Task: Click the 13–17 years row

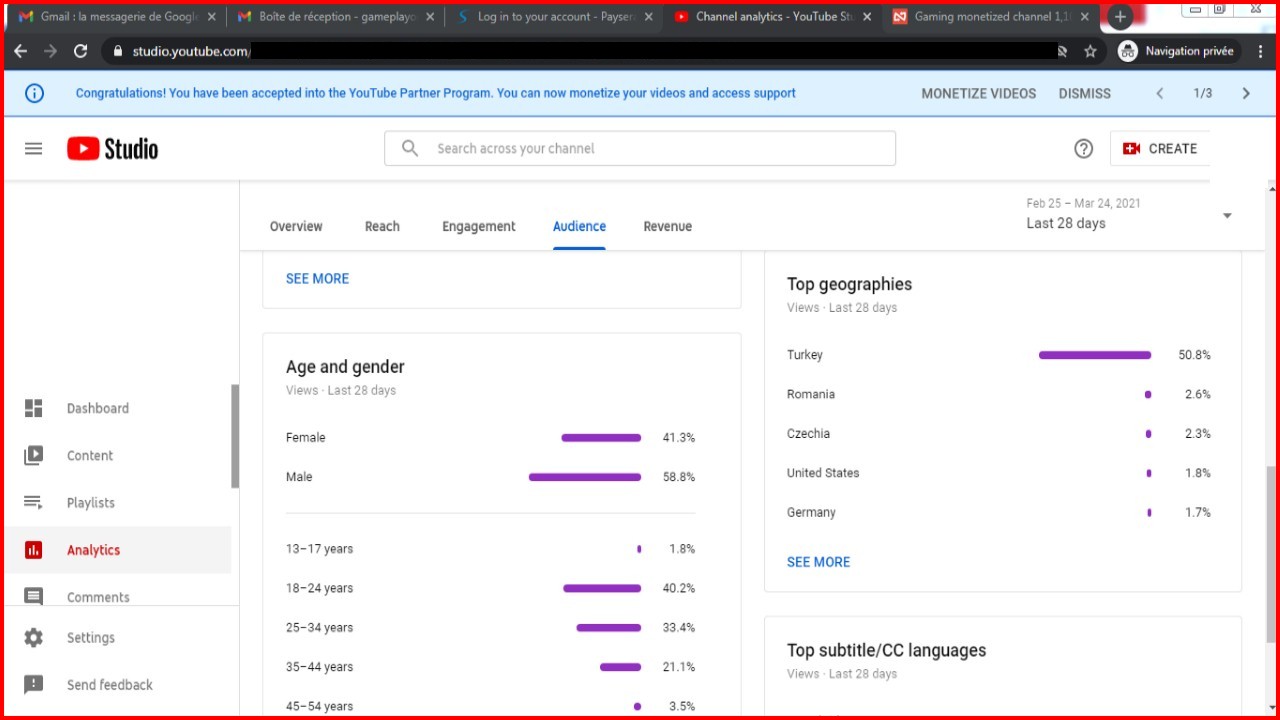Action: click(491, 549)
